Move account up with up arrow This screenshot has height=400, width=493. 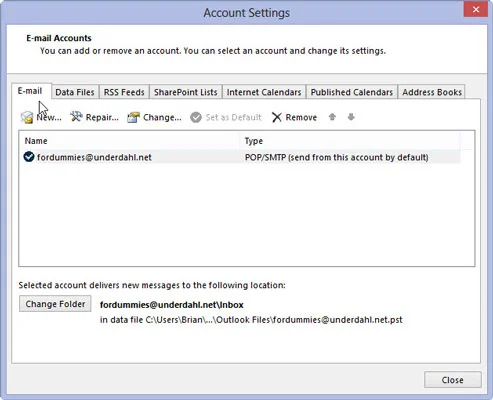click(x=332, y=117)
